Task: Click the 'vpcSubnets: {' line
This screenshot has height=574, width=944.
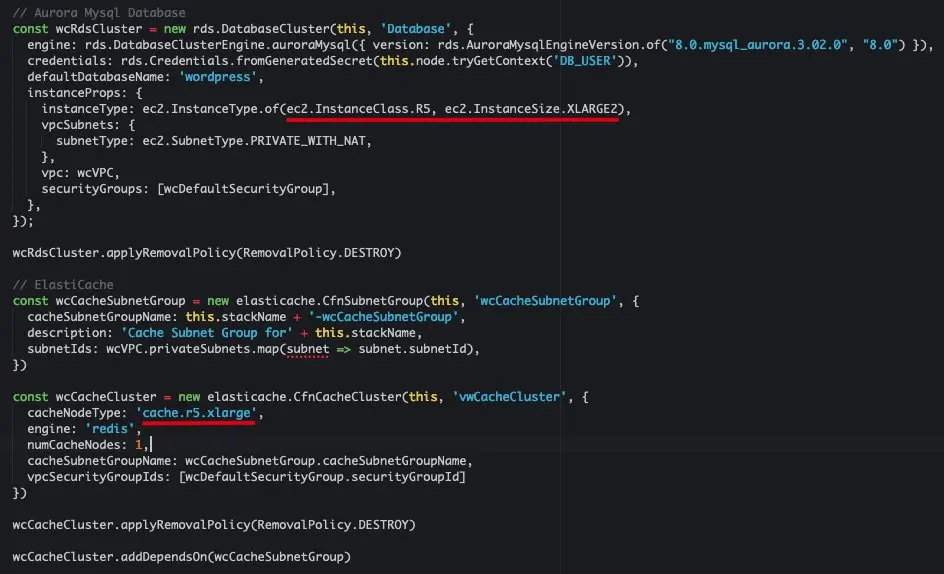Action: point(88,125)
